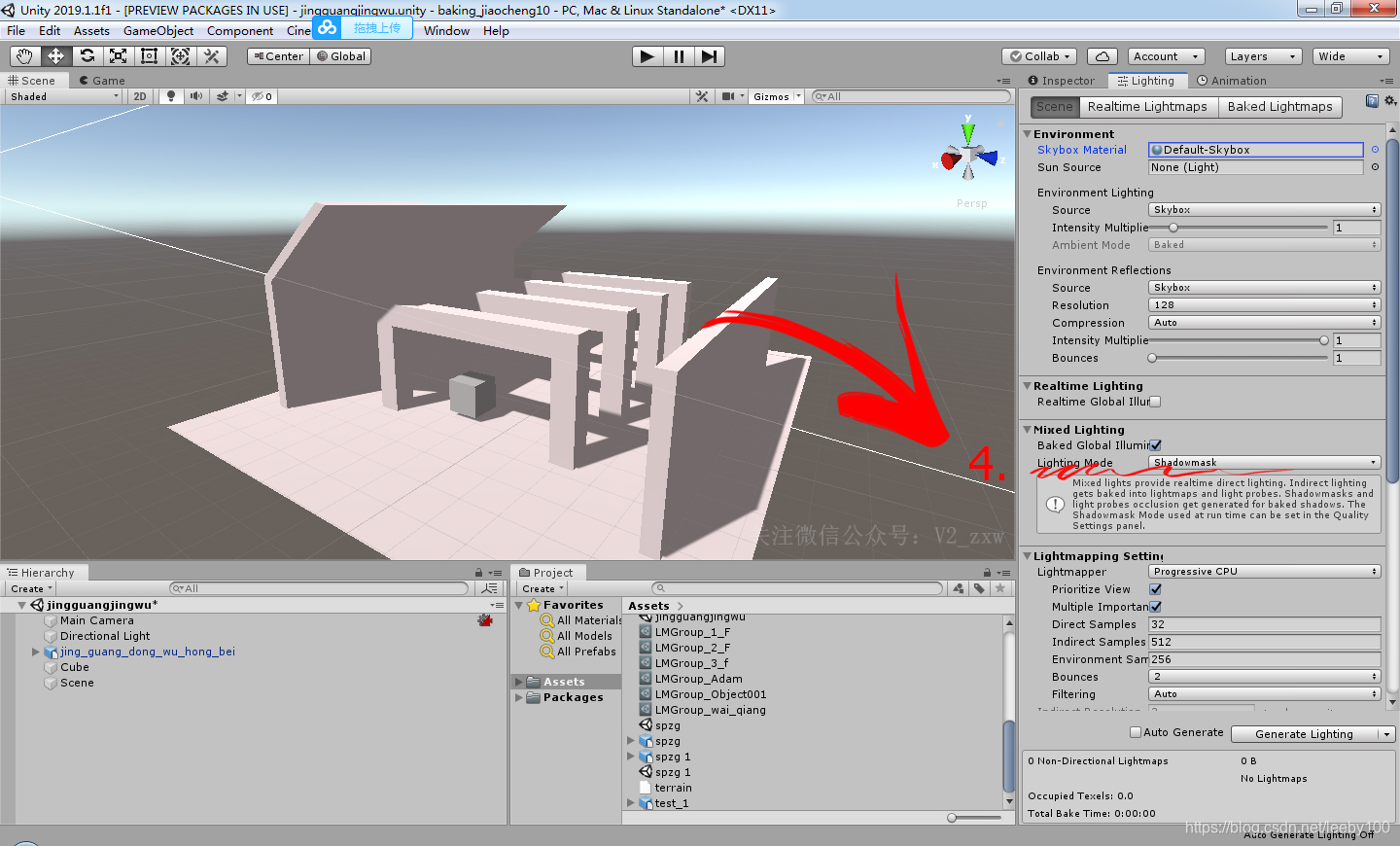This screenshot has width=1400, height=846.
Task: Switch Global rotation handle button
Action: 341,56
